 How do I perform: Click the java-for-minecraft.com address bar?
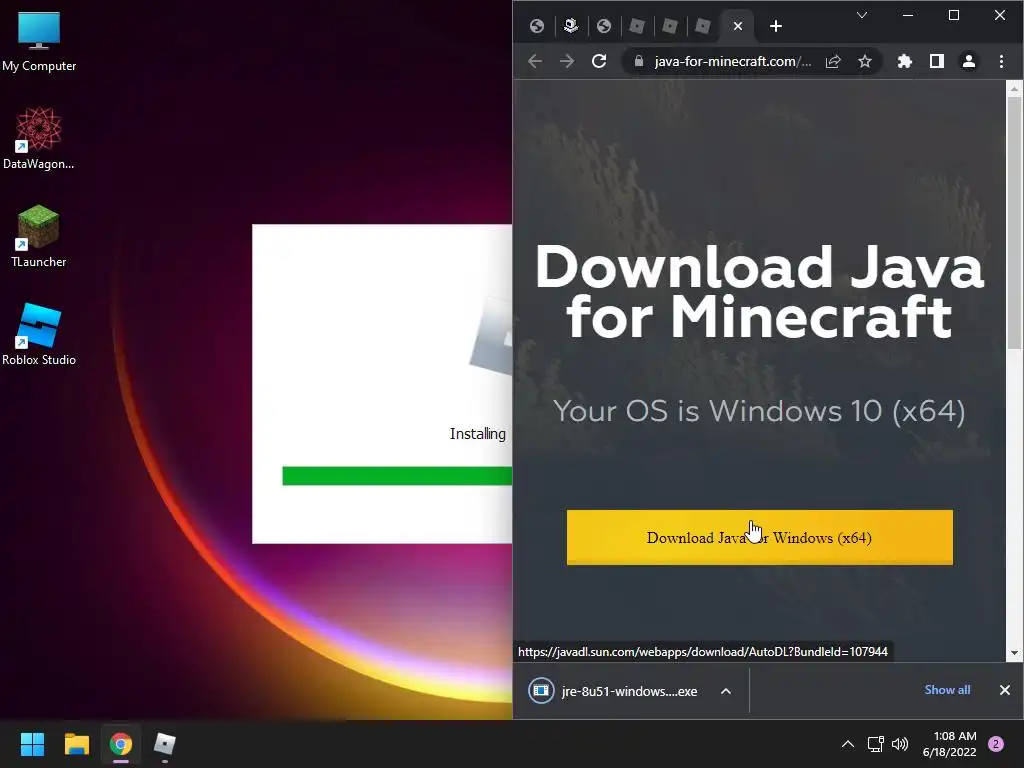(x=733, y=61)
